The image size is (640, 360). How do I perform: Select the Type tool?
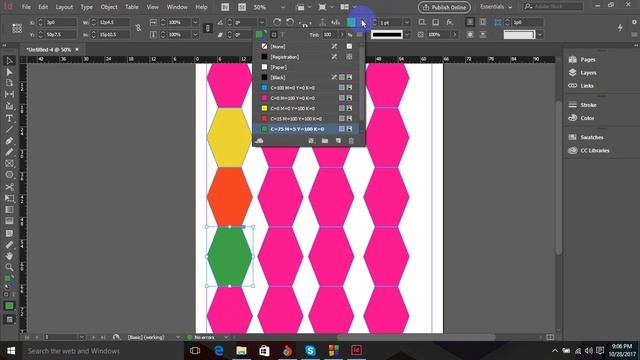coord(9,118)
